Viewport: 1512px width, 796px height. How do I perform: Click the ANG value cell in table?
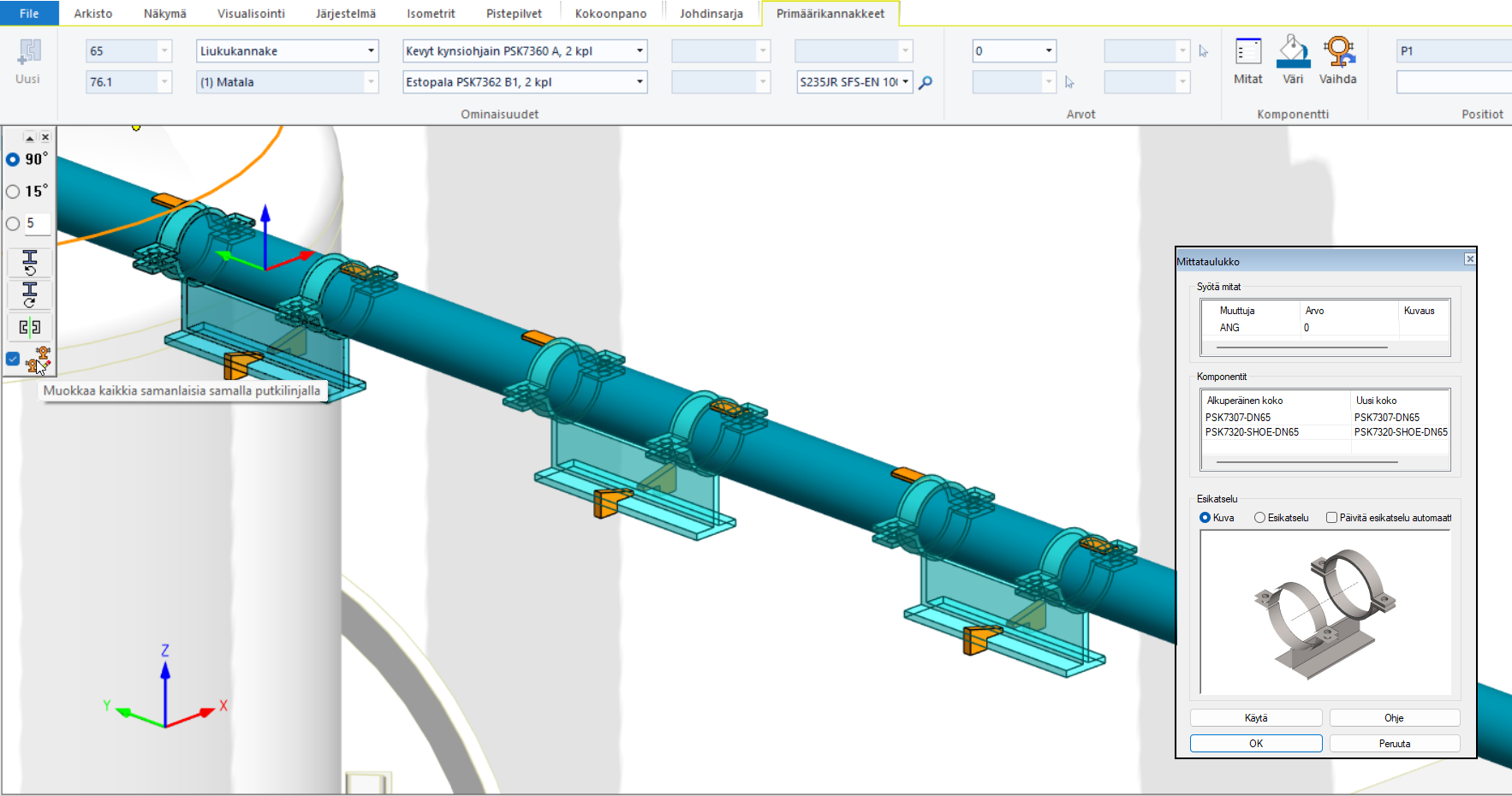pos(1347,328)
